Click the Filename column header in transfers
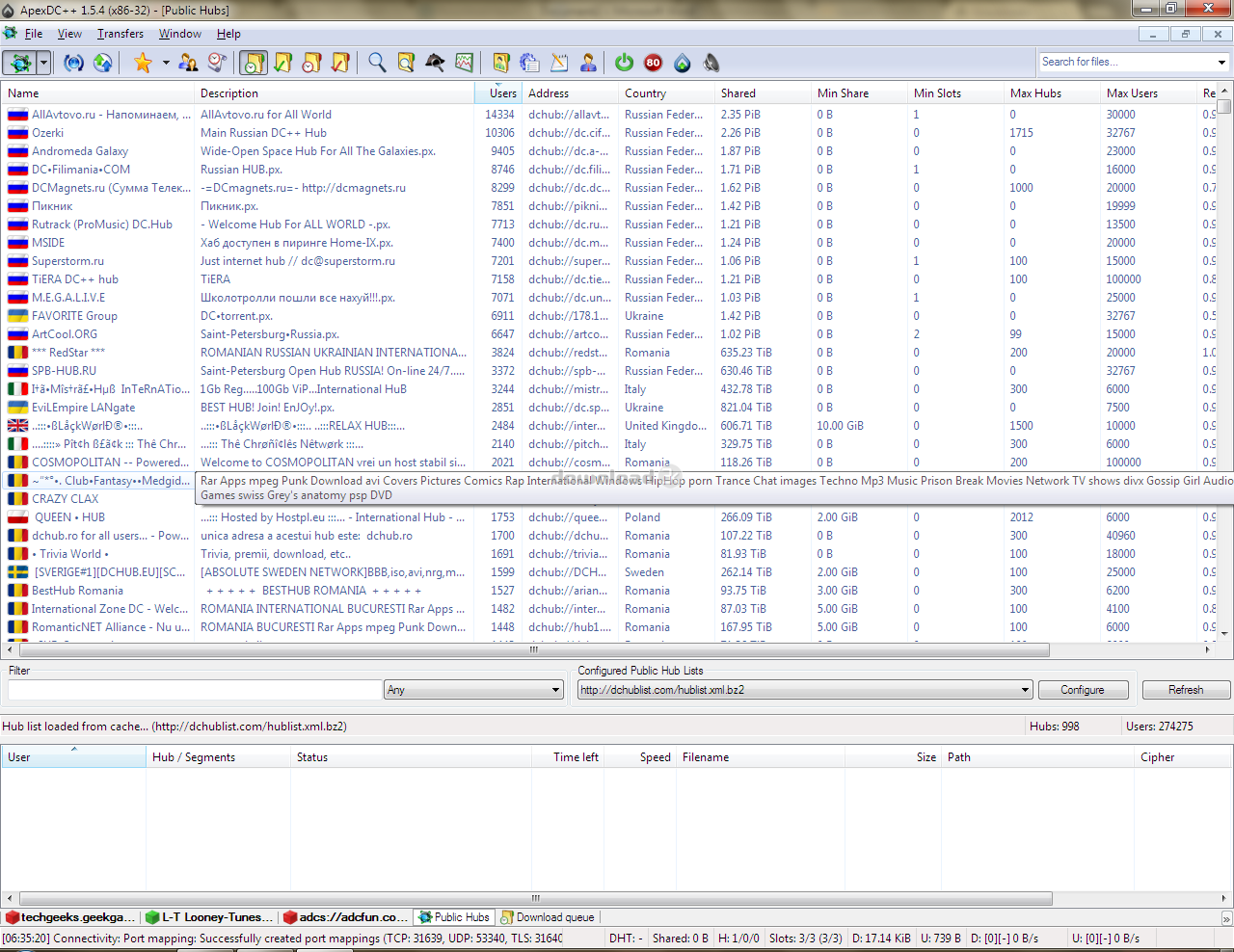The height and width of the screenshot is (952, 1234). tap(761, 757)
